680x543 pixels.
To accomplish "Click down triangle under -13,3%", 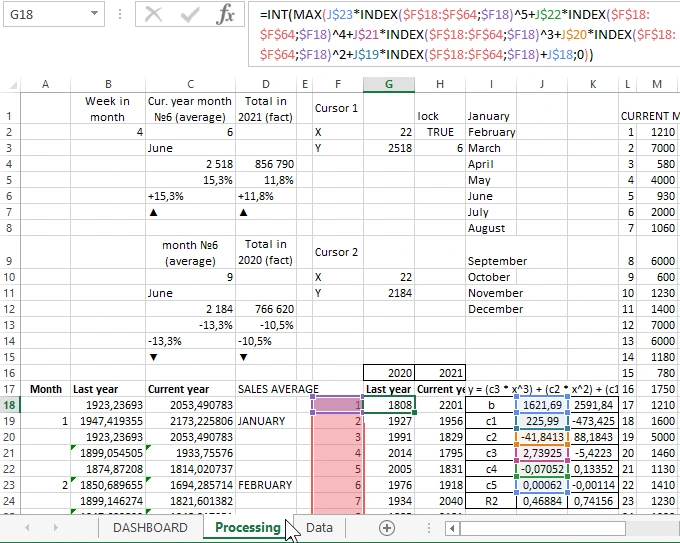I will tap(153, 357).
